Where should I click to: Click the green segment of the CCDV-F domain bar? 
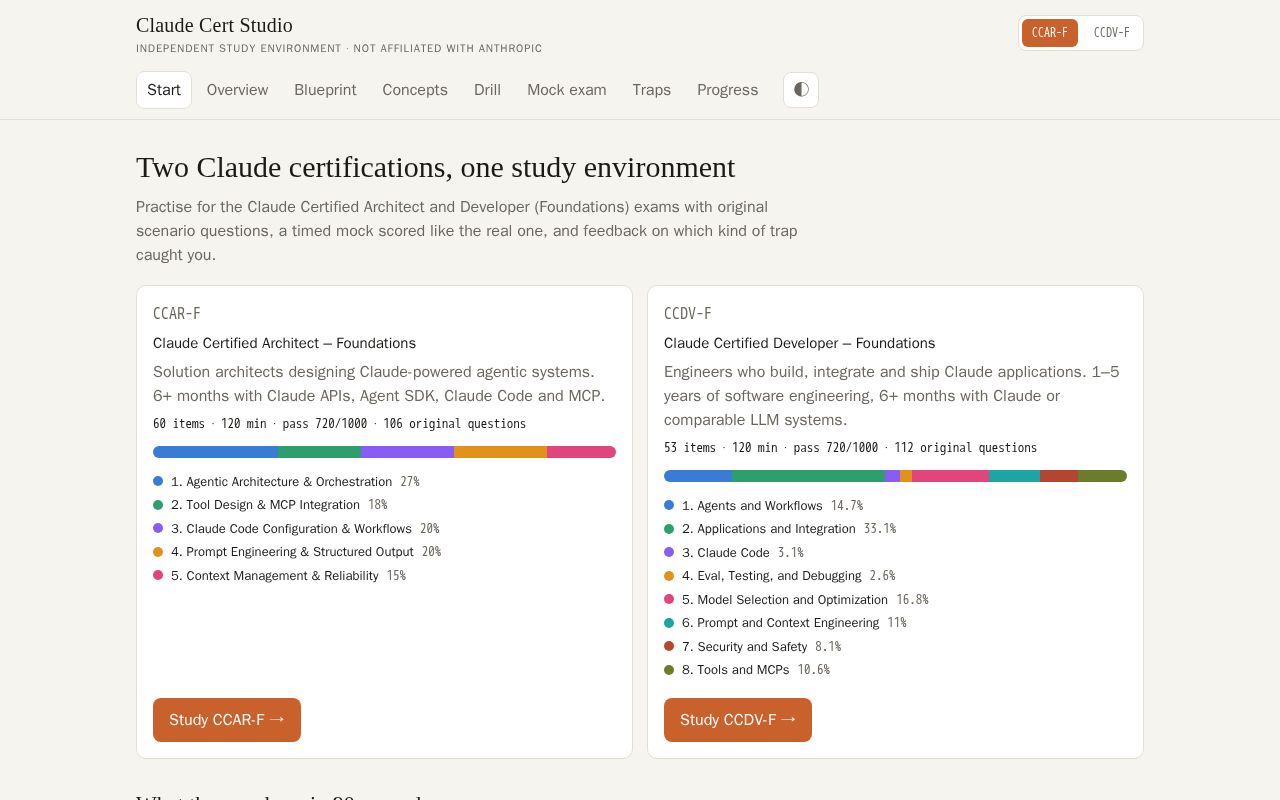pyautogui.click(x=808, y=476)
